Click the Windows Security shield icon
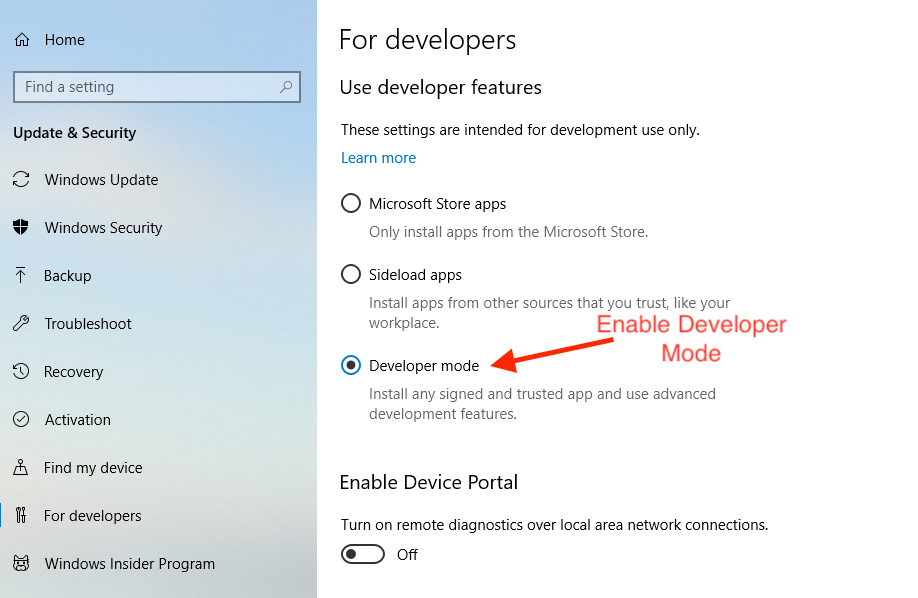 [x=21, y=228]
